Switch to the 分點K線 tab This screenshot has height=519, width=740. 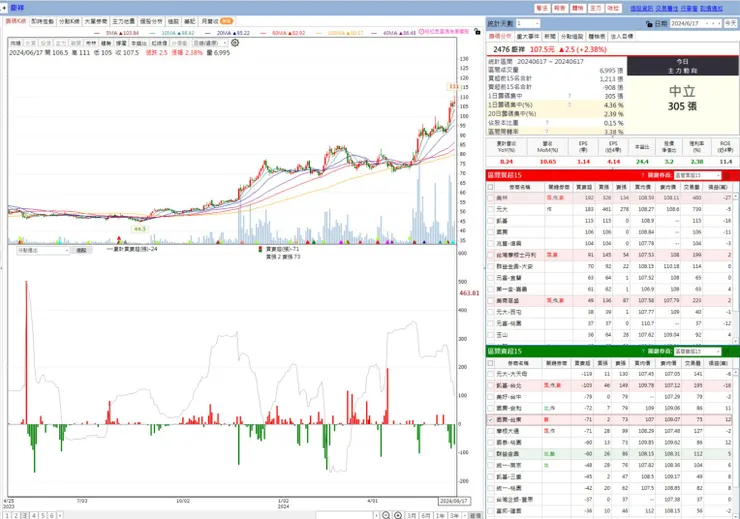[x=69, y=21]
